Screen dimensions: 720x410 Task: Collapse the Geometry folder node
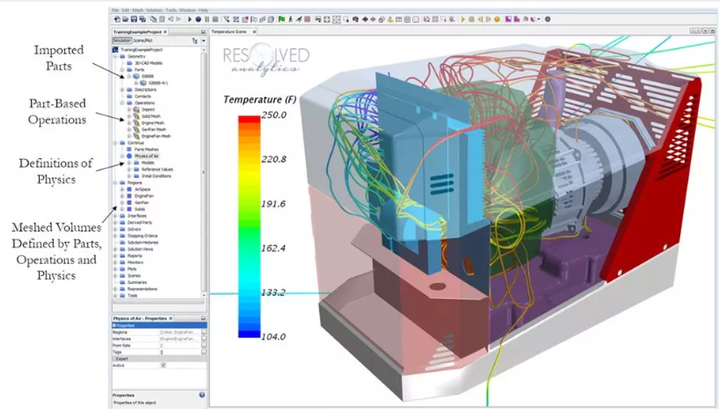click(x=116, y=56)
